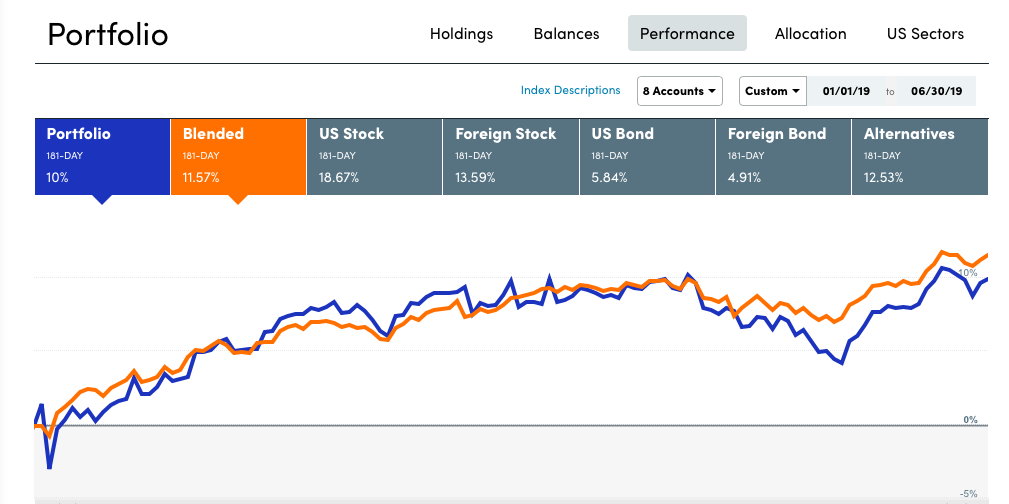Enable the Alternatives index tile
This screenshot has width=1009, height=504.
(x=919, y=156)
